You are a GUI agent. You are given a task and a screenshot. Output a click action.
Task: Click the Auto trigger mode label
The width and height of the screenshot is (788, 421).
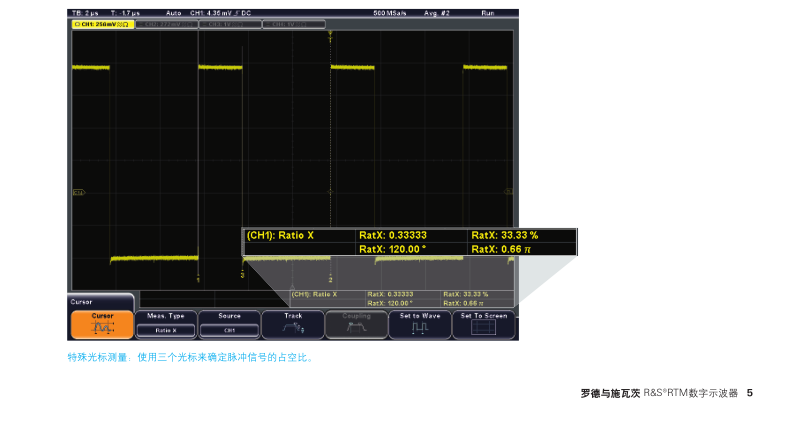[x=173, y=13]
